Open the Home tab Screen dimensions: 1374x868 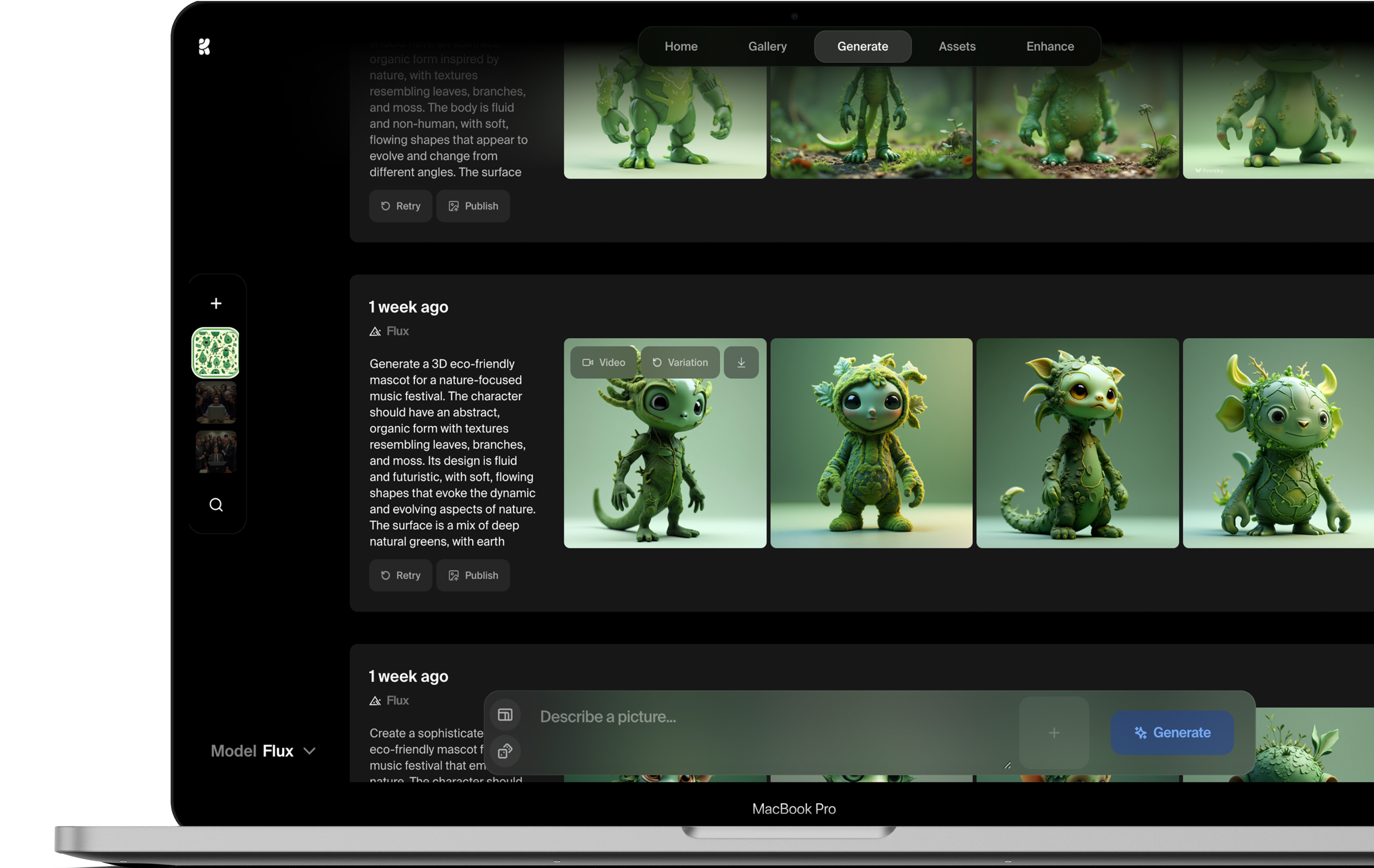click(681, 47)
